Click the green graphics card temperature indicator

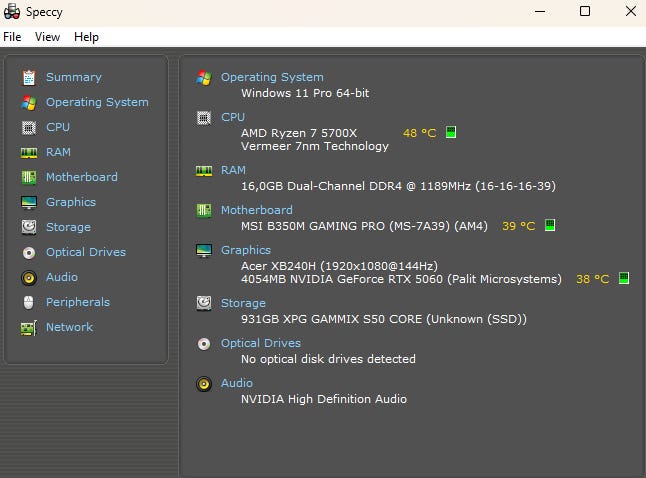coord(624,279)
